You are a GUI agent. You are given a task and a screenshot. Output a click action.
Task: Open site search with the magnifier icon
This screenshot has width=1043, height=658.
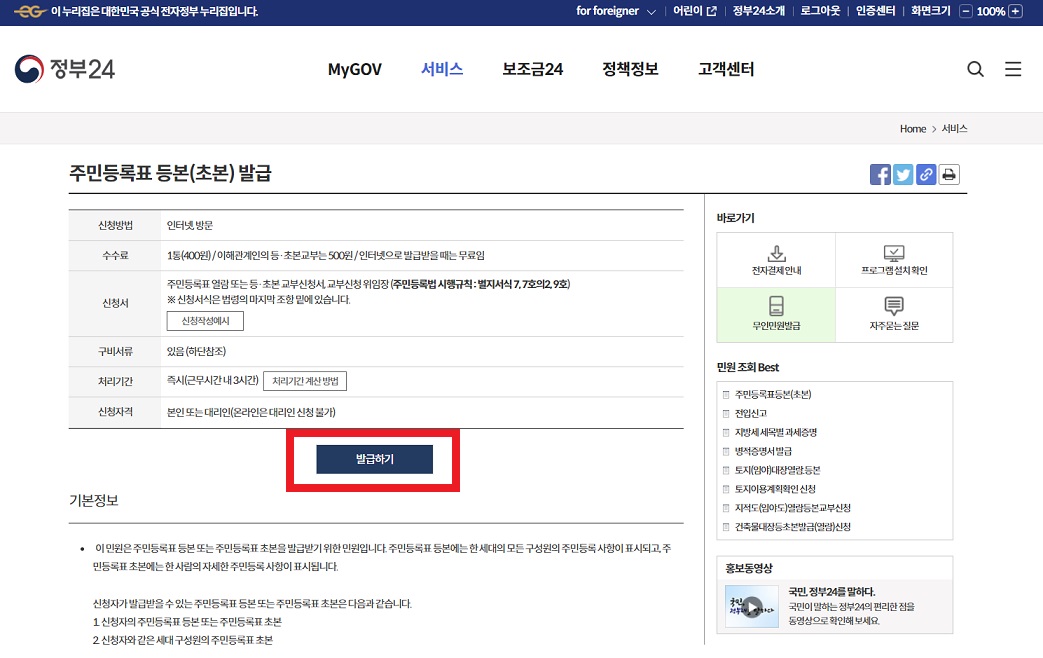(976, 69)
